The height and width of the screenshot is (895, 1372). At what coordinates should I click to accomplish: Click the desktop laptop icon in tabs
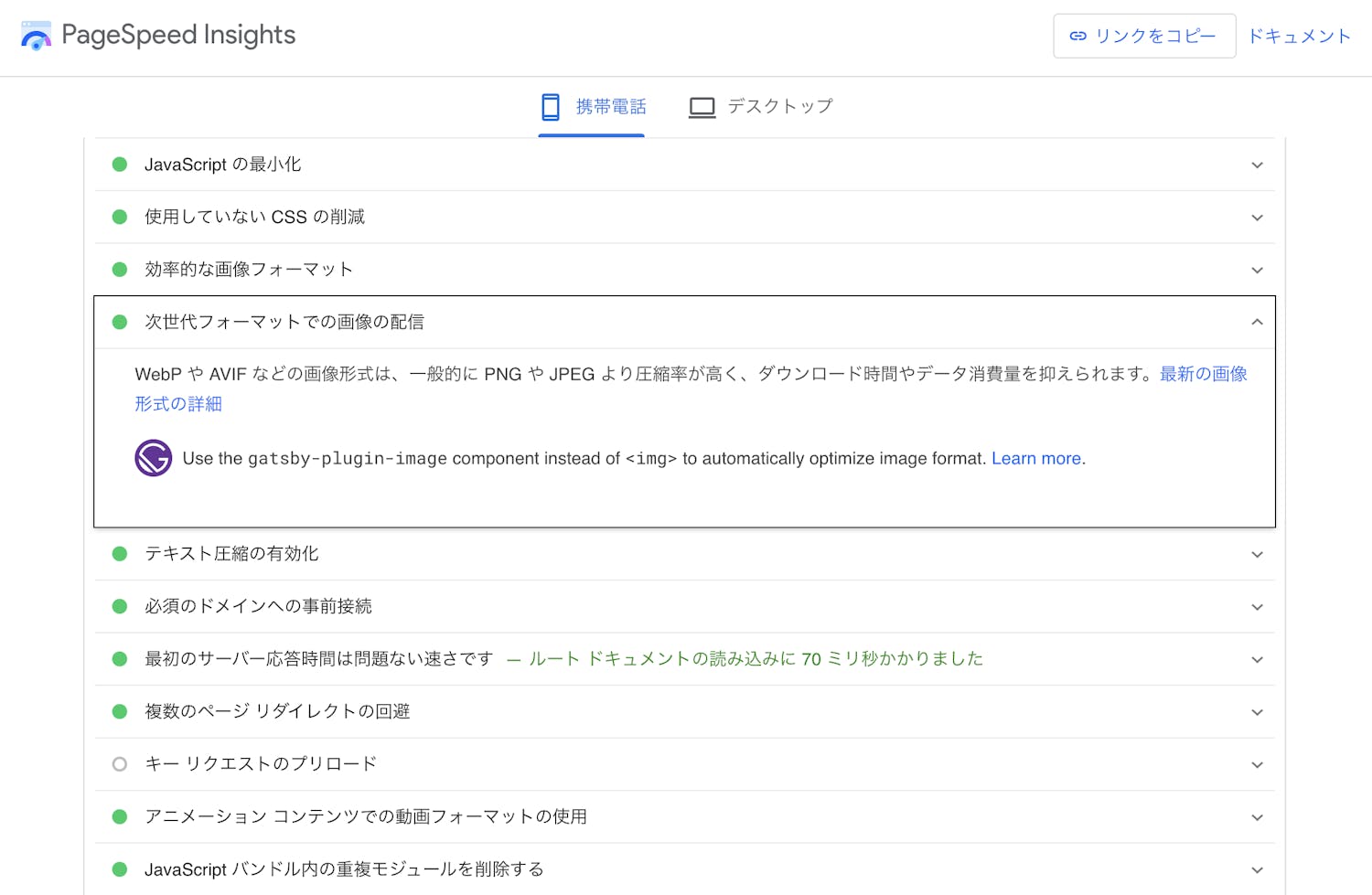pos(702,107)
